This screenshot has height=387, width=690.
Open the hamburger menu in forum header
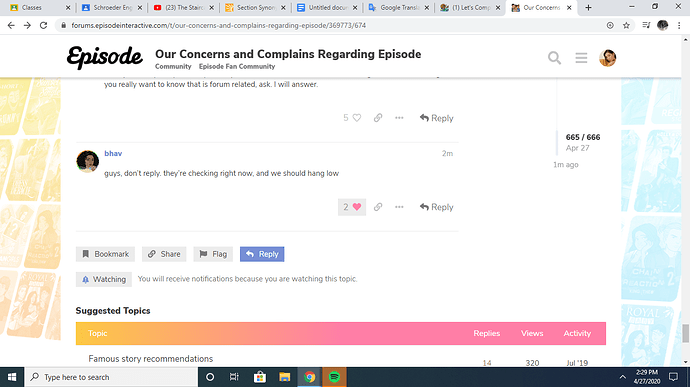click(x=581, y=58)
